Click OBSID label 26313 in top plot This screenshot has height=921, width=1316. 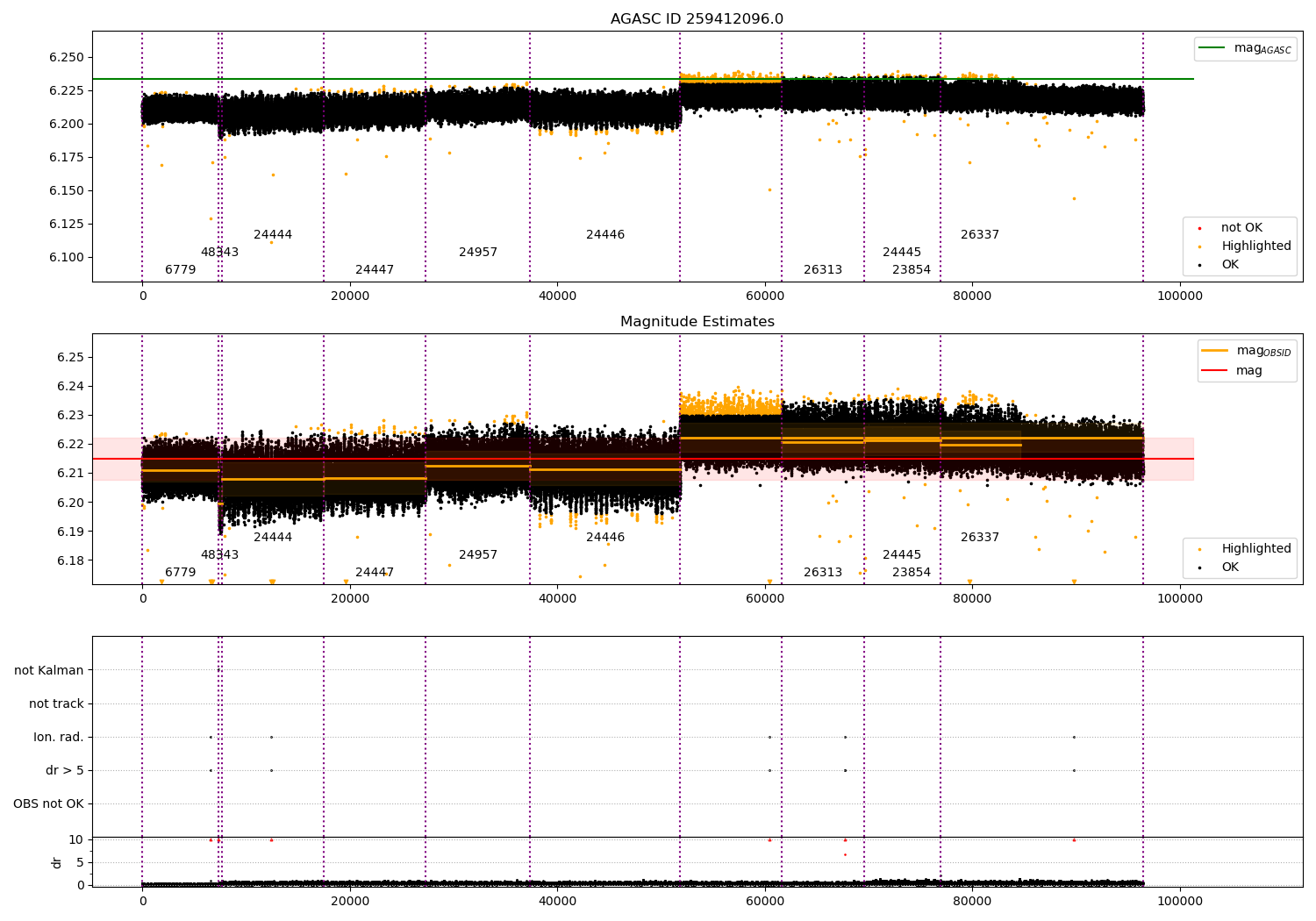pyautogui.click(x=823, y=270)
